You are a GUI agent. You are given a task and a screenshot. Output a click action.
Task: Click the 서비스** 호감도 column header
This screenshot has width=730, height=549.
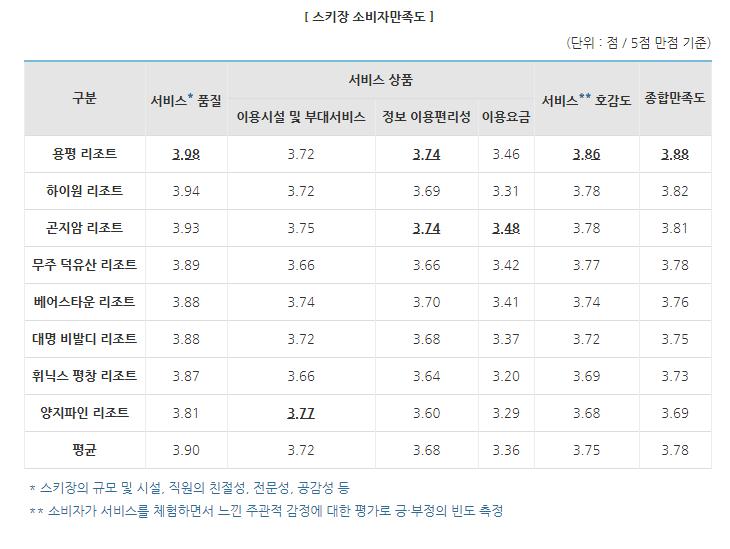tap(587, 100)
